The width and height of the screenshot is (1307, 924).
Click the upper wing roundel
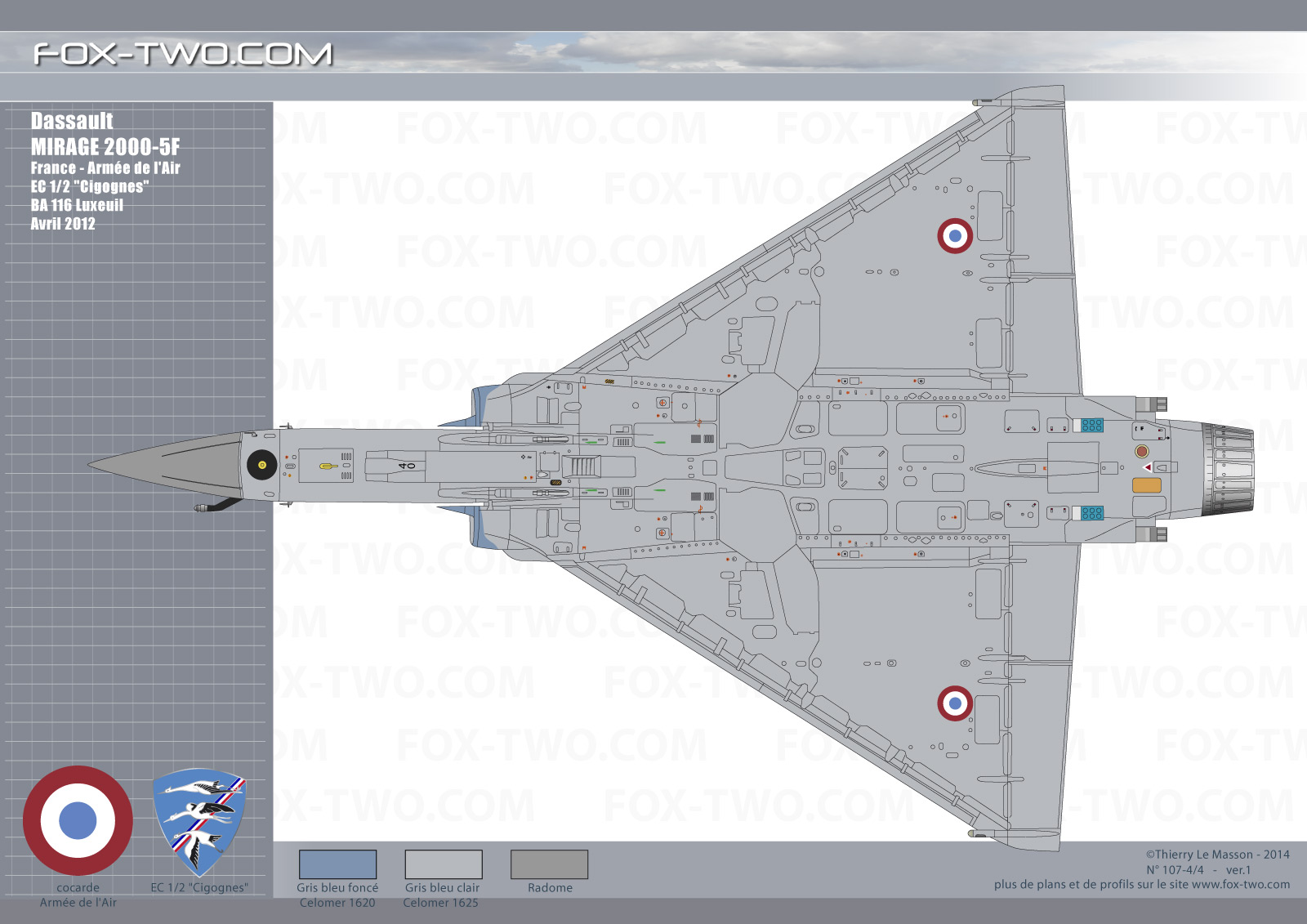(x=955, y=235)
